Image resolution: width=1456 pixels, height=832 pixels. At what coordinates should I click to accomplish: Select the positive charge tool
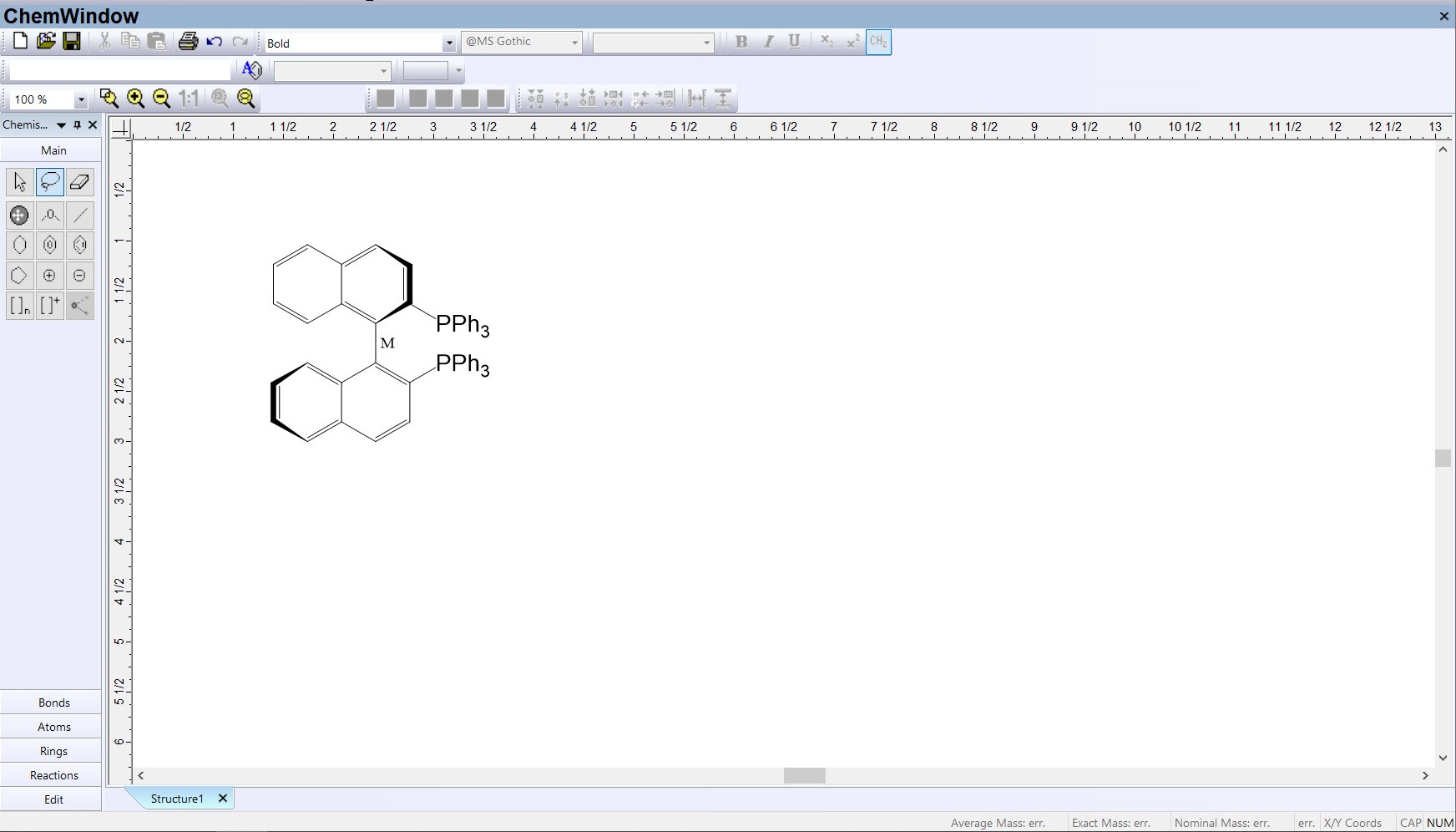point(50,276)
